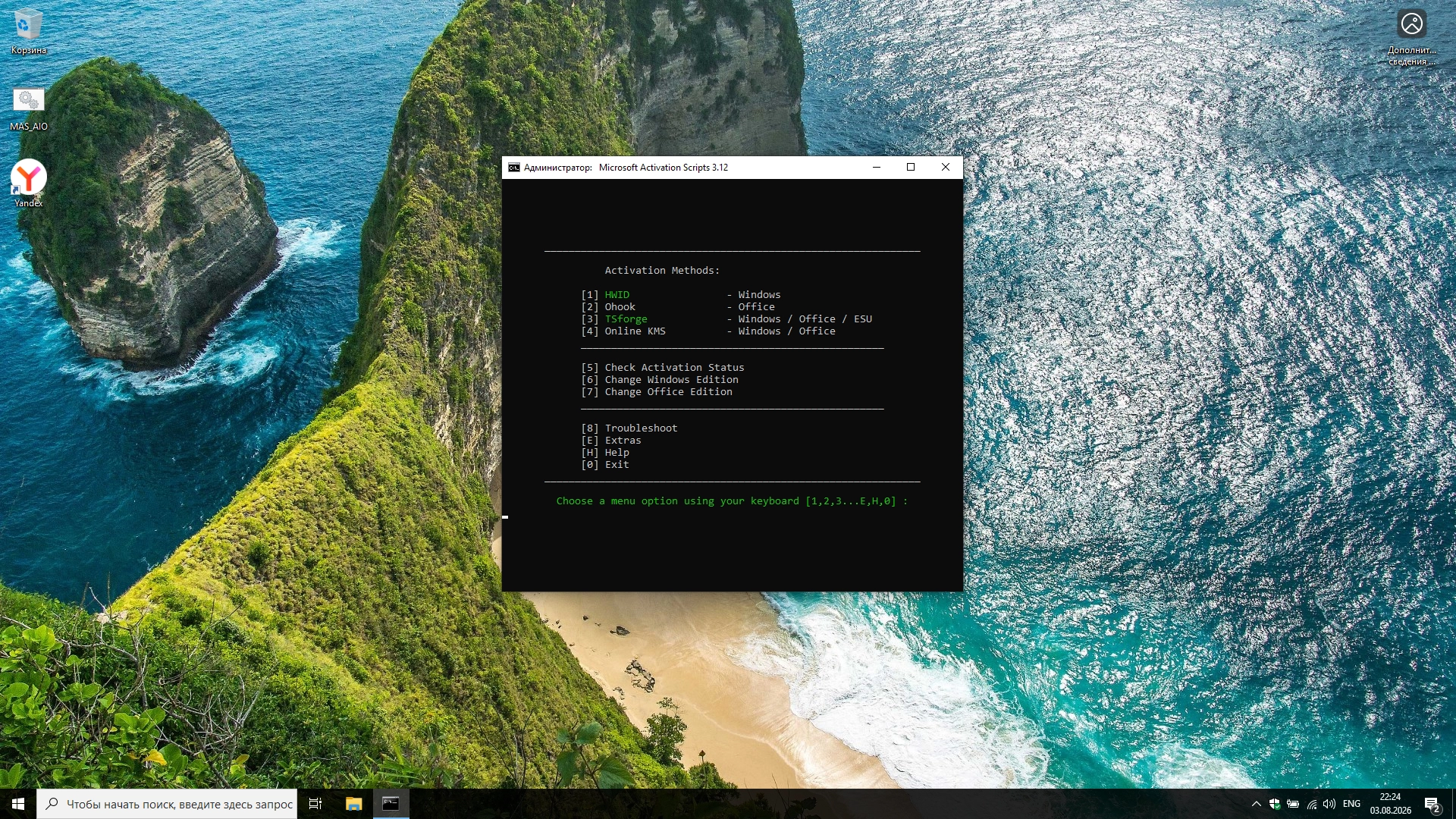Click the Online KMS option text
This screenshot has width=1456, height=819.
tap(635, 331)
